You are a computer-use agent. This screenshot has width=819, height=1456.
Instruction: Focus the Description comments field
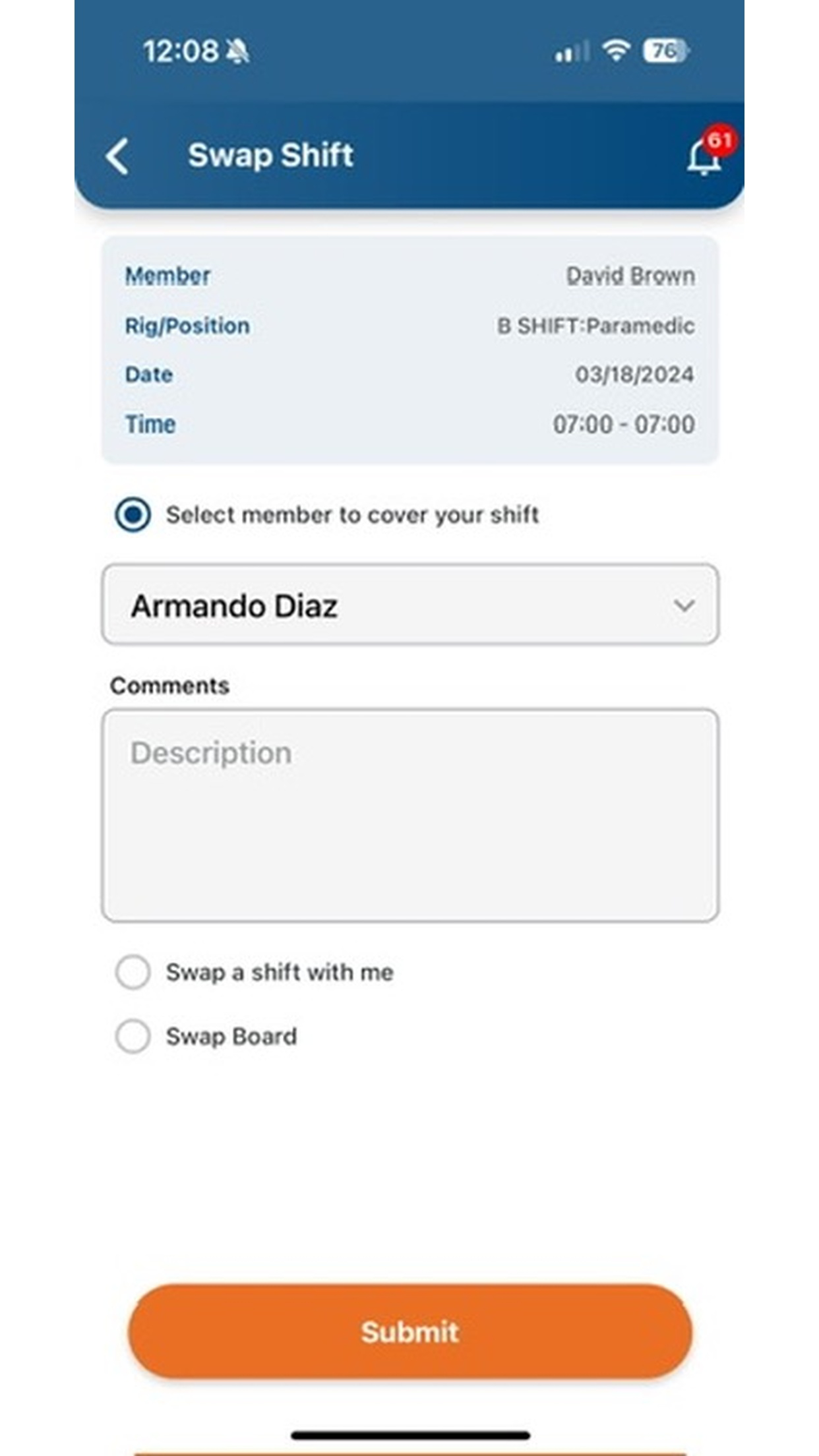pos(410,815)
